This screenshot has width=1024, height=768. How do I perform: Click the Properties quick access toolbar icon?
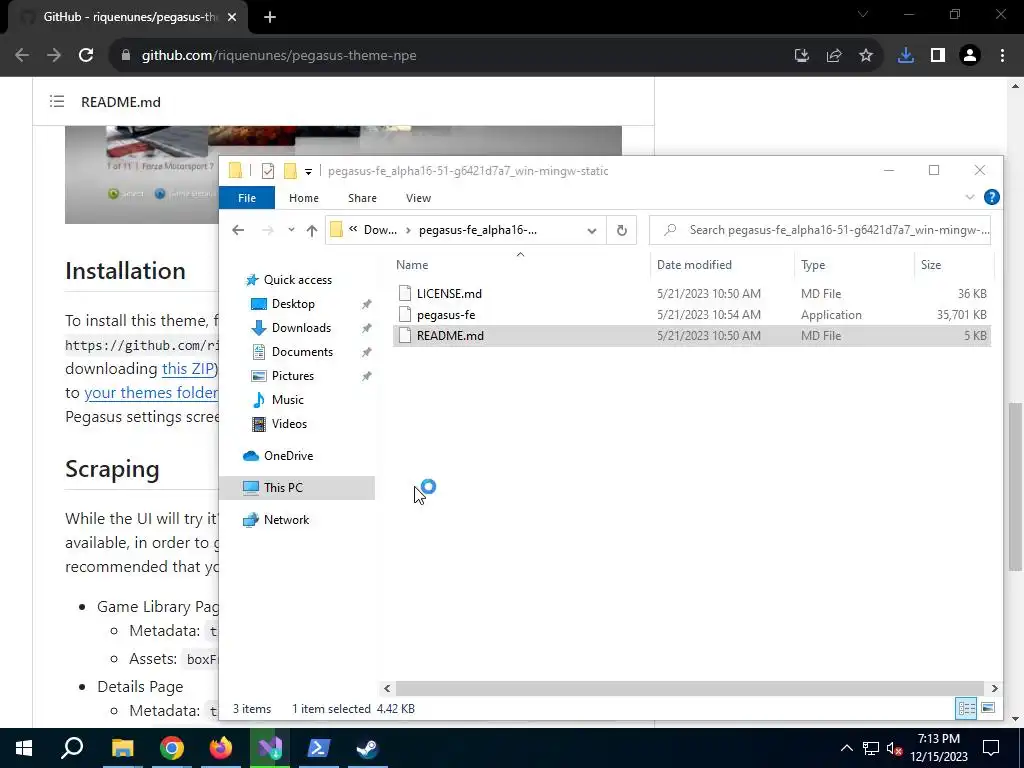(x=268, y=171)
